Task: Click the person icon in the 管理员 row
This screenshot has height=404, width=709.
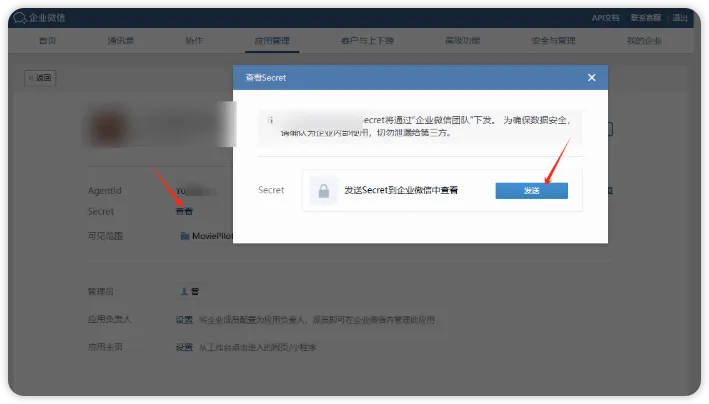Action: click(184, 291)
